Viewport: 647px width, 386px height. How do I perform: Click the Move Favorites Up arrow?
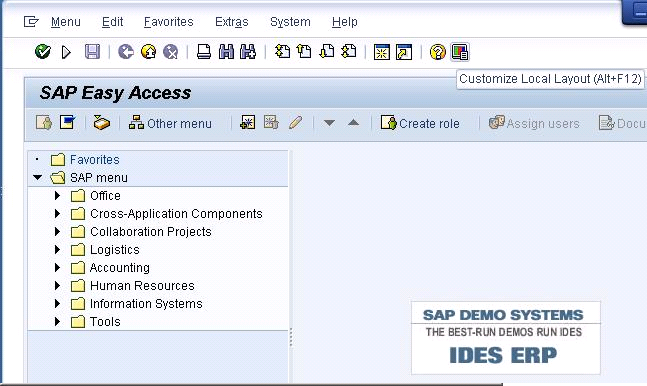[354, 122]
